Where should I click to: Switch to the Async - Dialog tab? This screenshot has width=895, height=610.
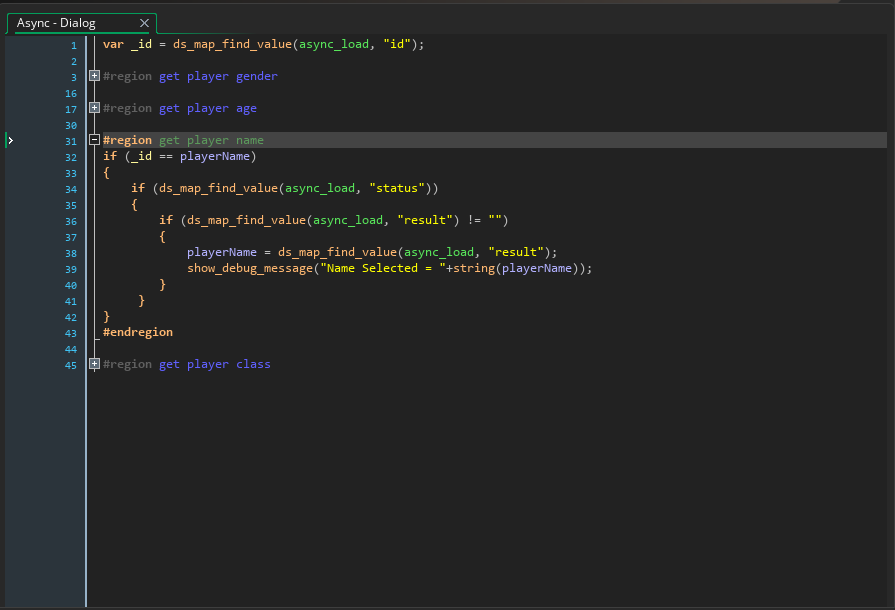pos(56,23)
